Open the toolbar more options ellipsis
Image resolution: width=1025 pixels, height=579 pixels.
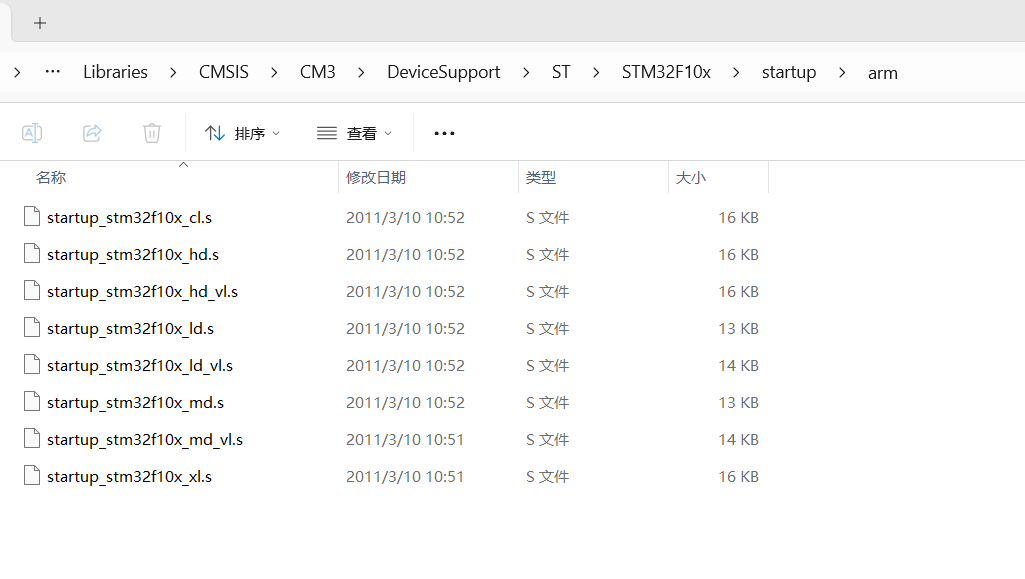(x=445, y=133)
